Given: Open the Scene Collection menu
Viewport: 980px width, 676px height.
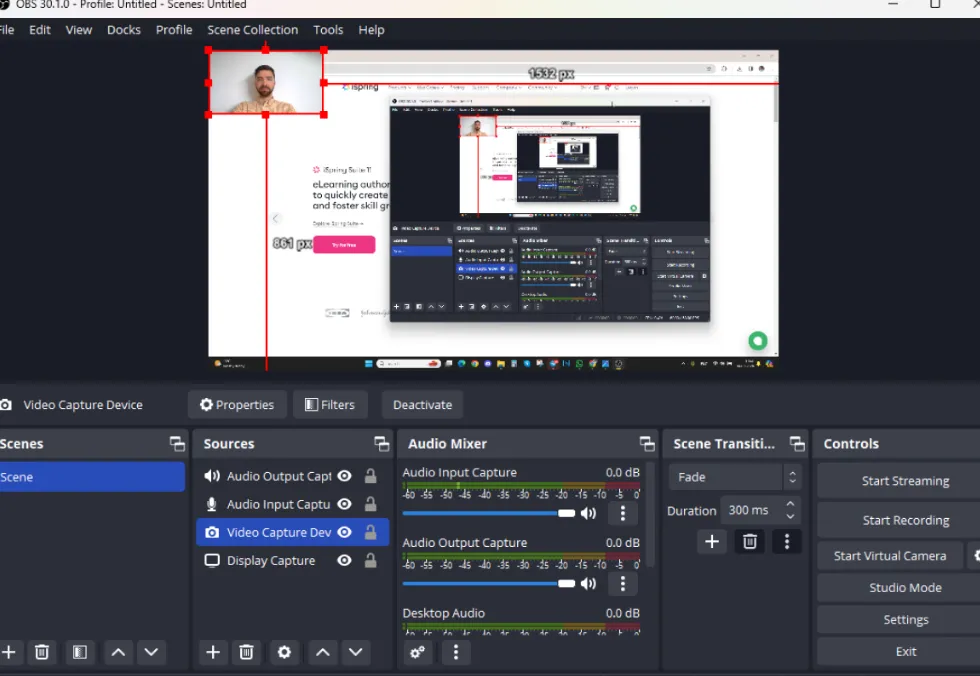Looking at the screenshot, I should [252, 30].
